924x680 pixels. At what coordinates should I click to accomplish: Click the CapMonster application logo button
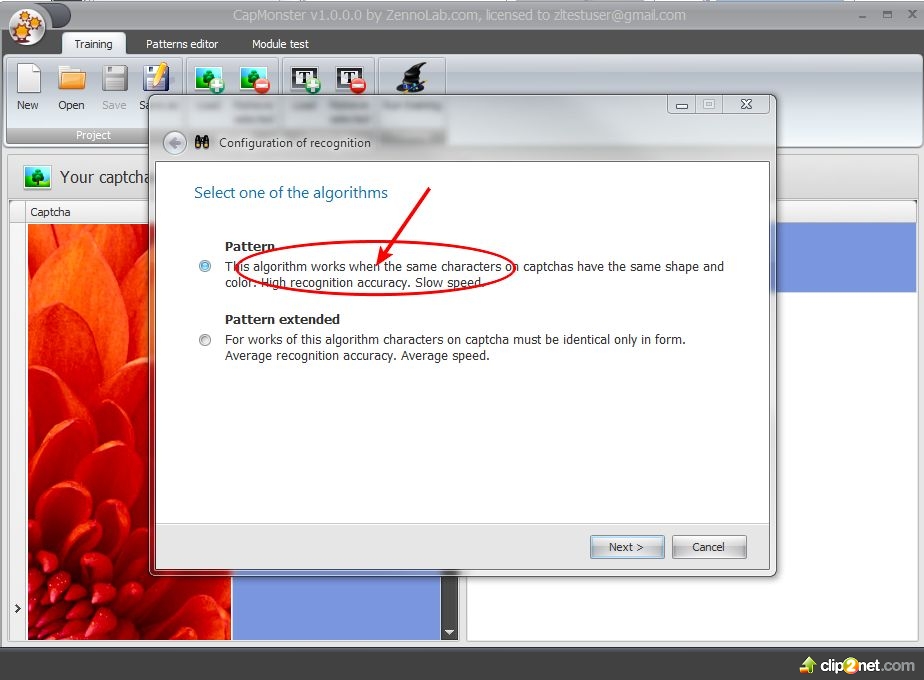[x=27, y=27]
